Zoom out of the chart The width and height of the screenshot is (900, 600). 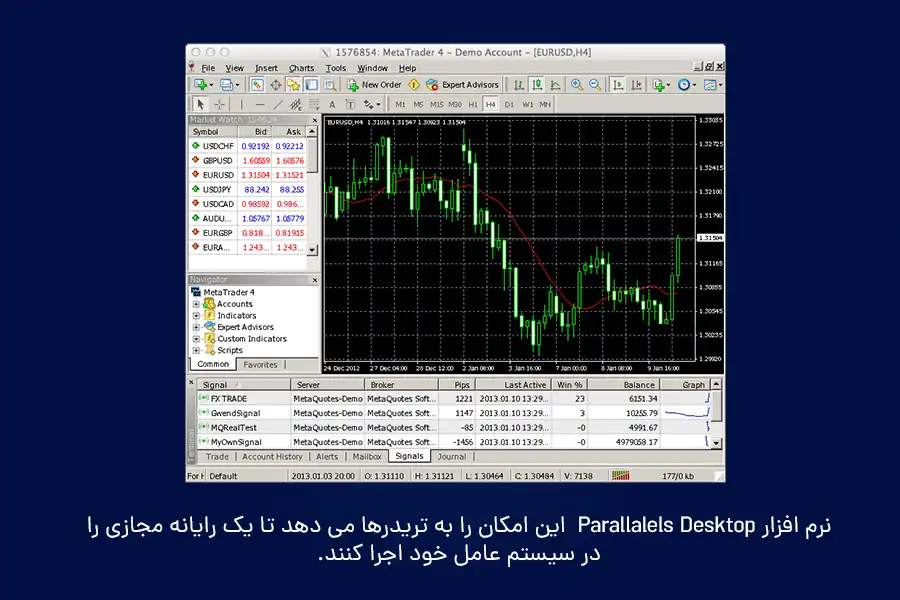tap(595, 85)
